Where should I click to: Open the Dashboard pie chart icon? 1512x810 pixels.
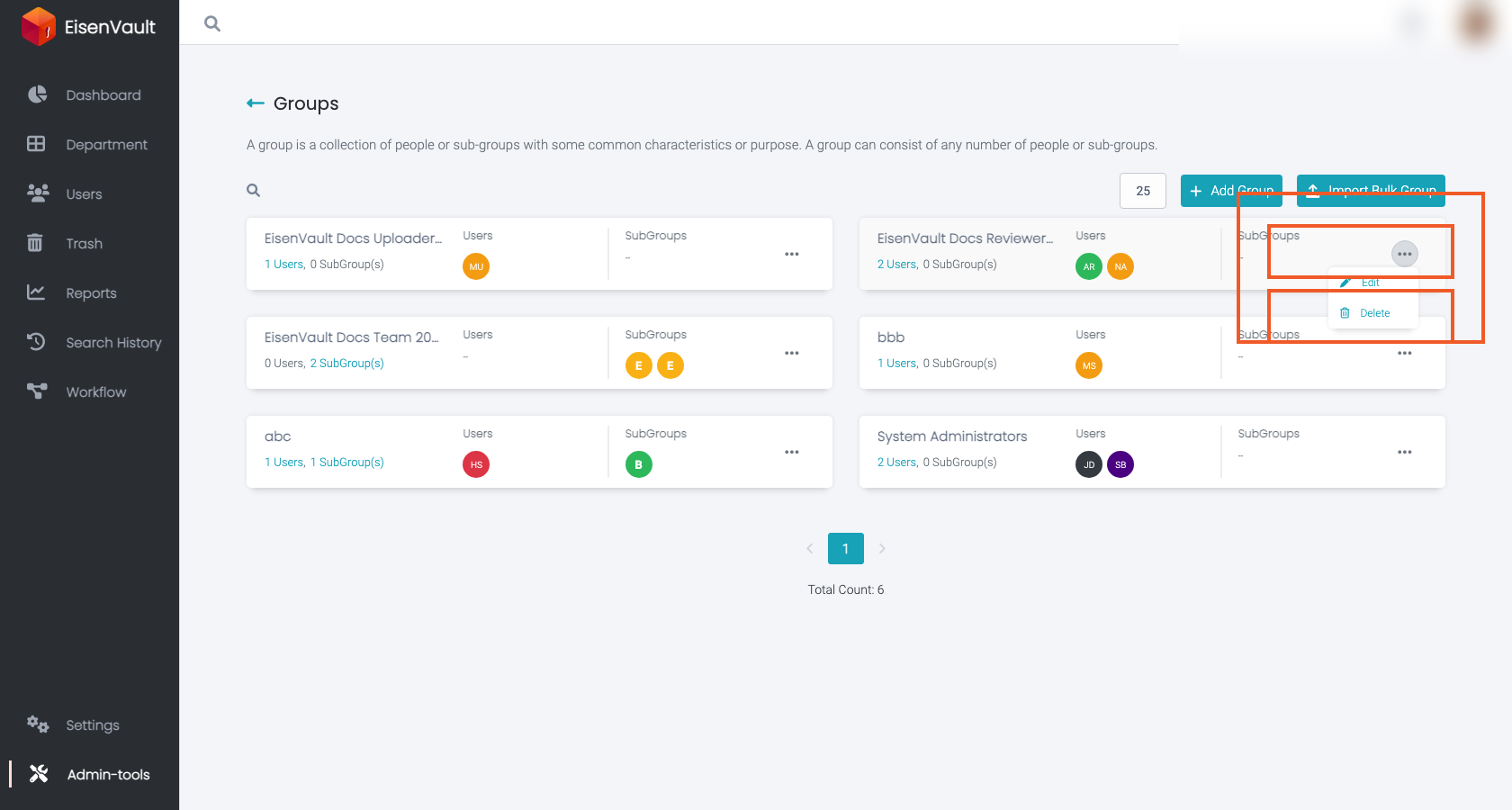(x=37, y=94)
